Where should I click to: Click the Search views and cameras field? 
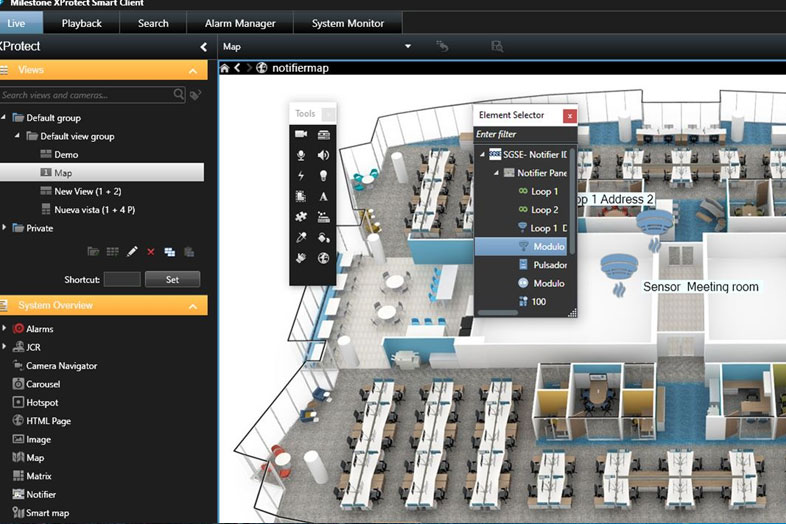93,95
